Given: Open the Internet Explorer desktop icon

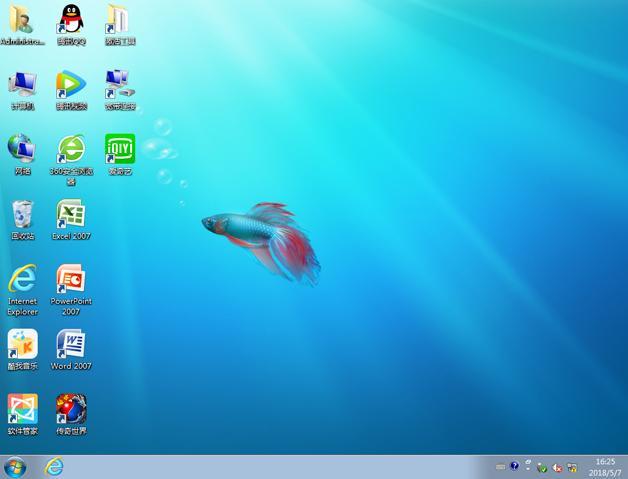Looking at the screenshot, I should click(22, 280).
